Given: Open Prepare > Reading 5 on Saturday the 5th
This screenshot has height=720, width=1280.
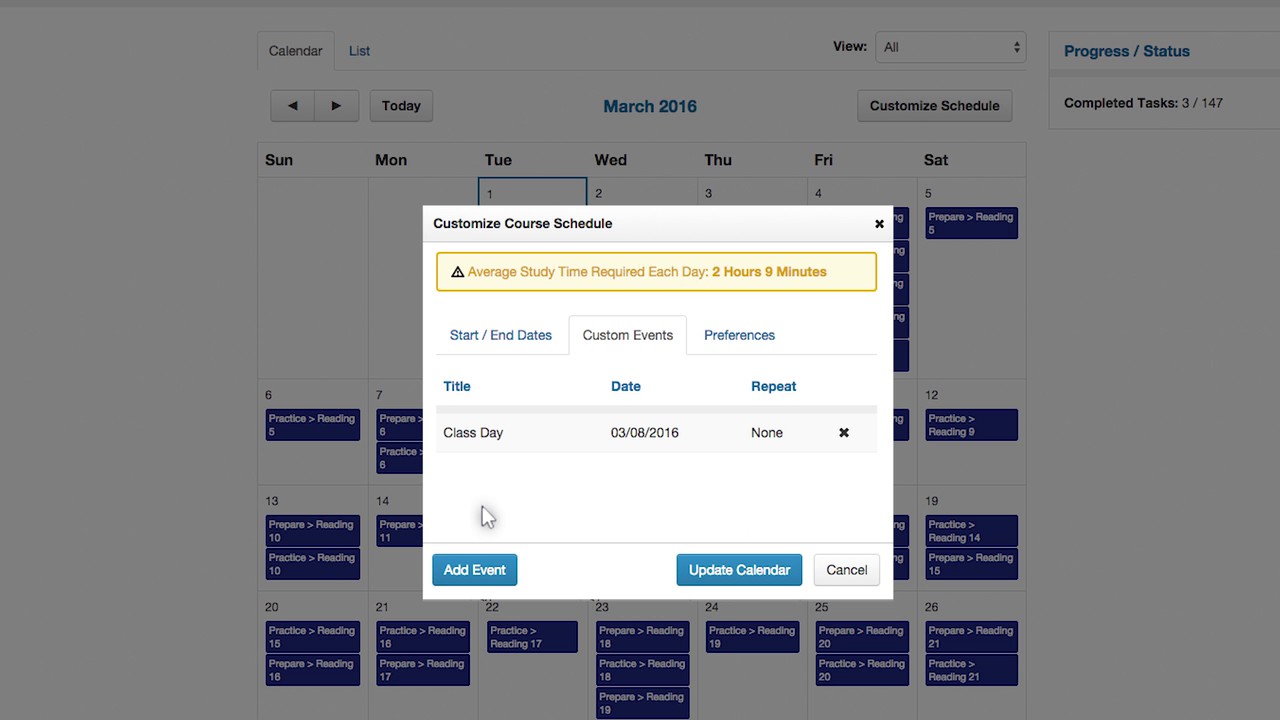Looking at the screenshot, I should 970,223.
